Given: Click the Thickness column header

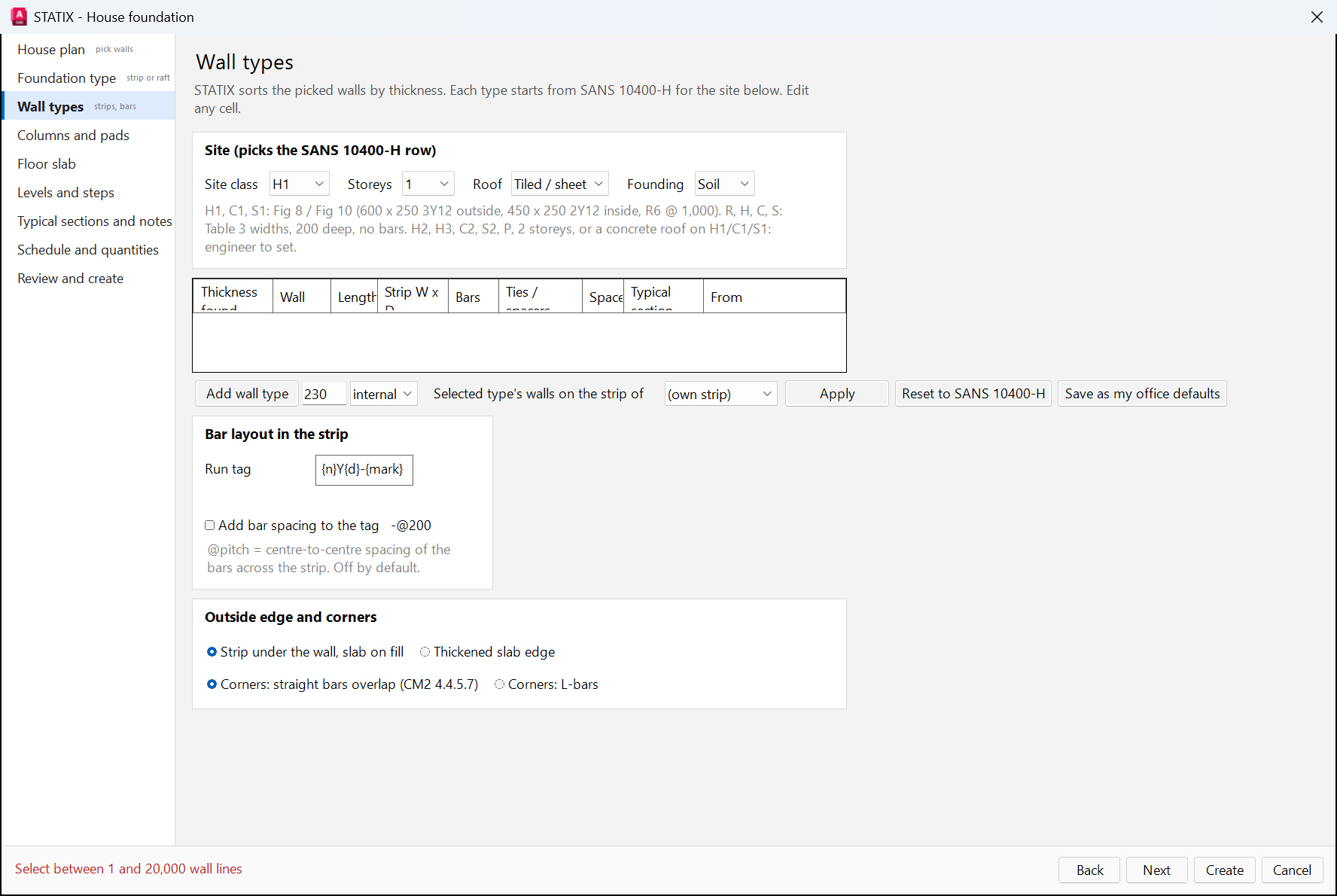Looking at the screenshot, I should click(233, 296).
